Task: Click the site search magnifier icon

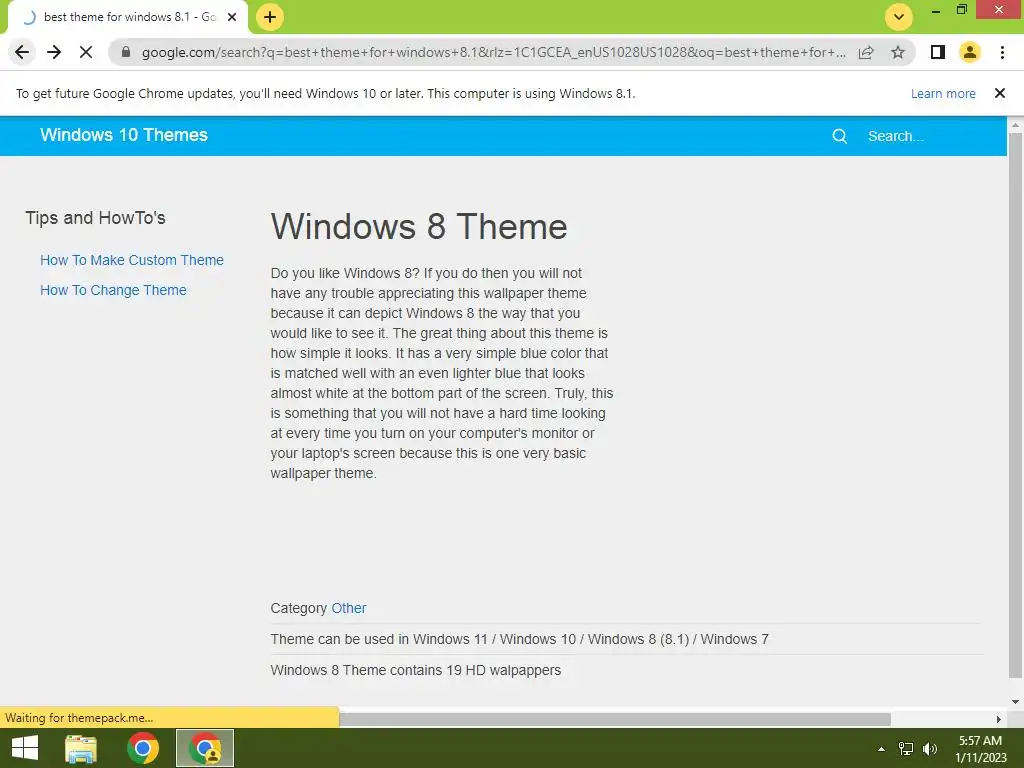Action: 840,136
